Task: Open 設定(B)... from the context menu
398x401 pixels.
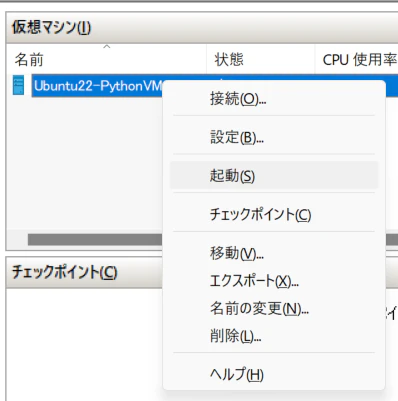Action: click(x=274, y=137)
